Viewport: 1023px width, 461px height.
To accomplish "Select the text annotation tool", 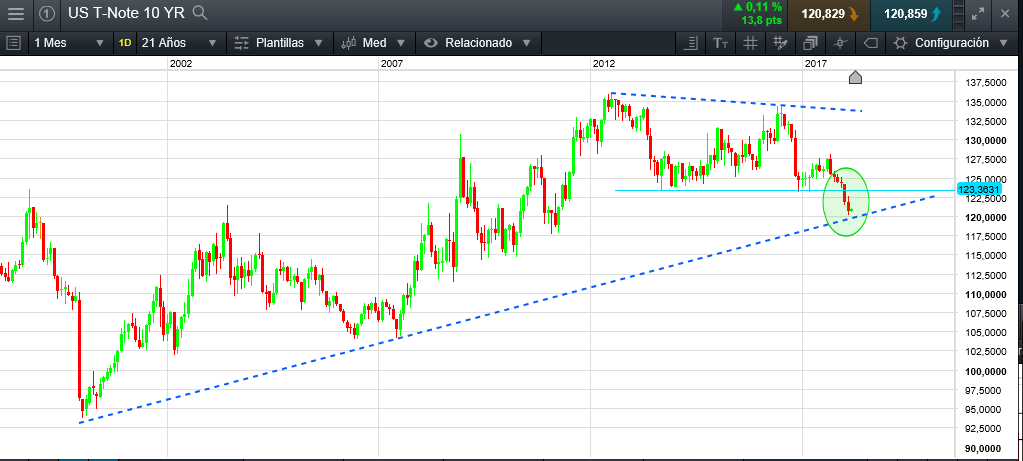I will pos(720,44).
